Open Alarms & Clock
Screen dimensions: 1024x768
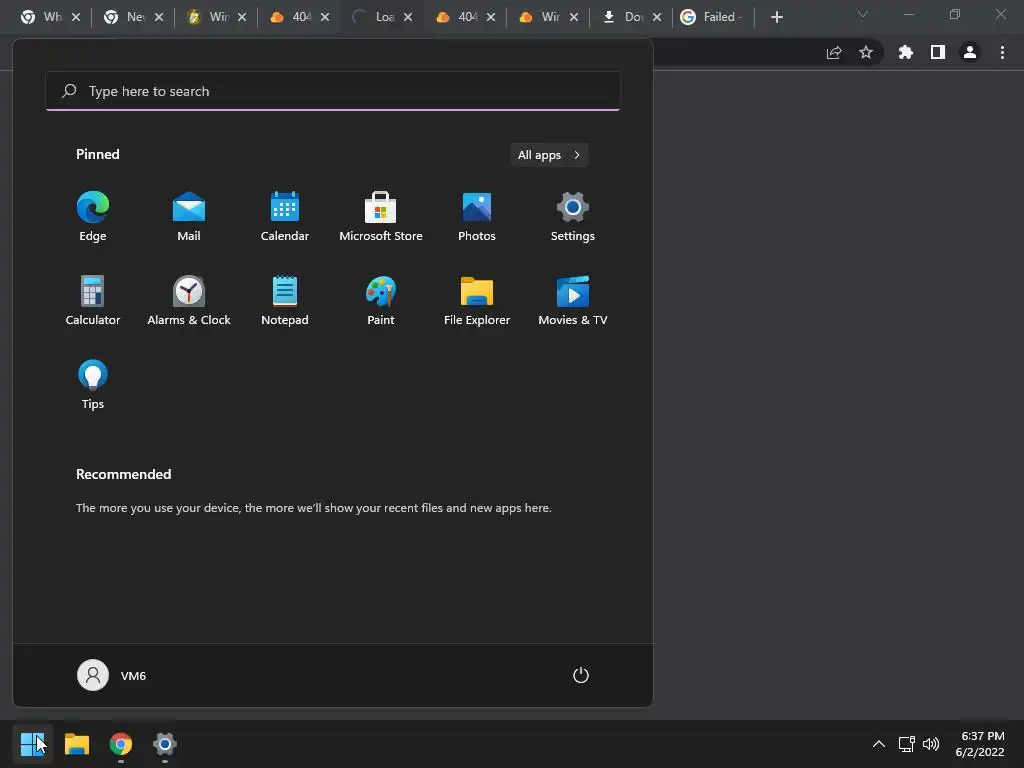189,300
